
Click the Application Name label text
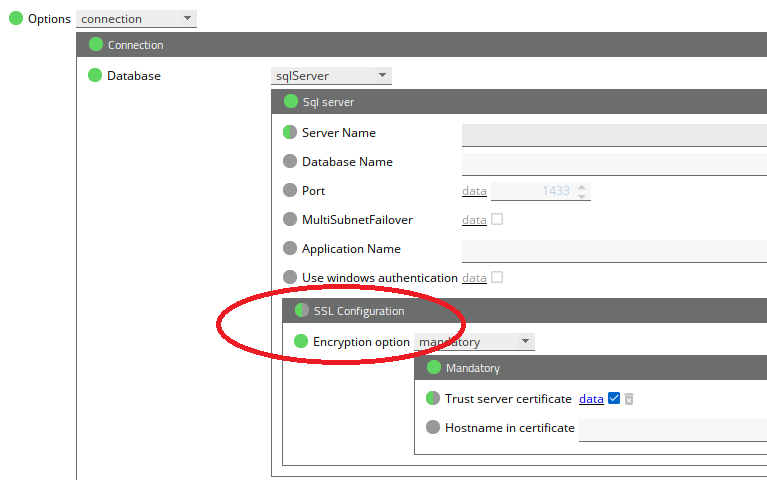click(x=351, y=249)
